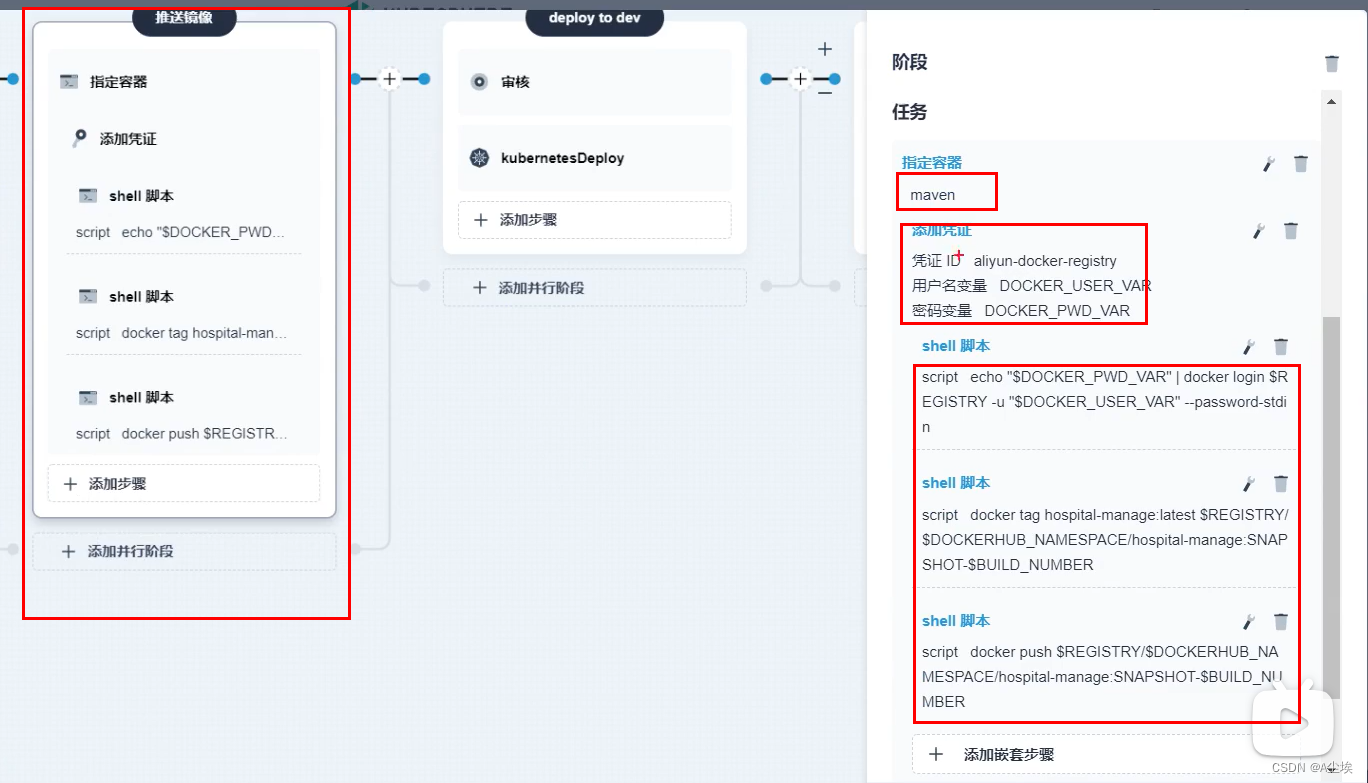This screenshot has width=1368, height=783.
Task: Click shell icon above docker push script
Action: [88, 398]
